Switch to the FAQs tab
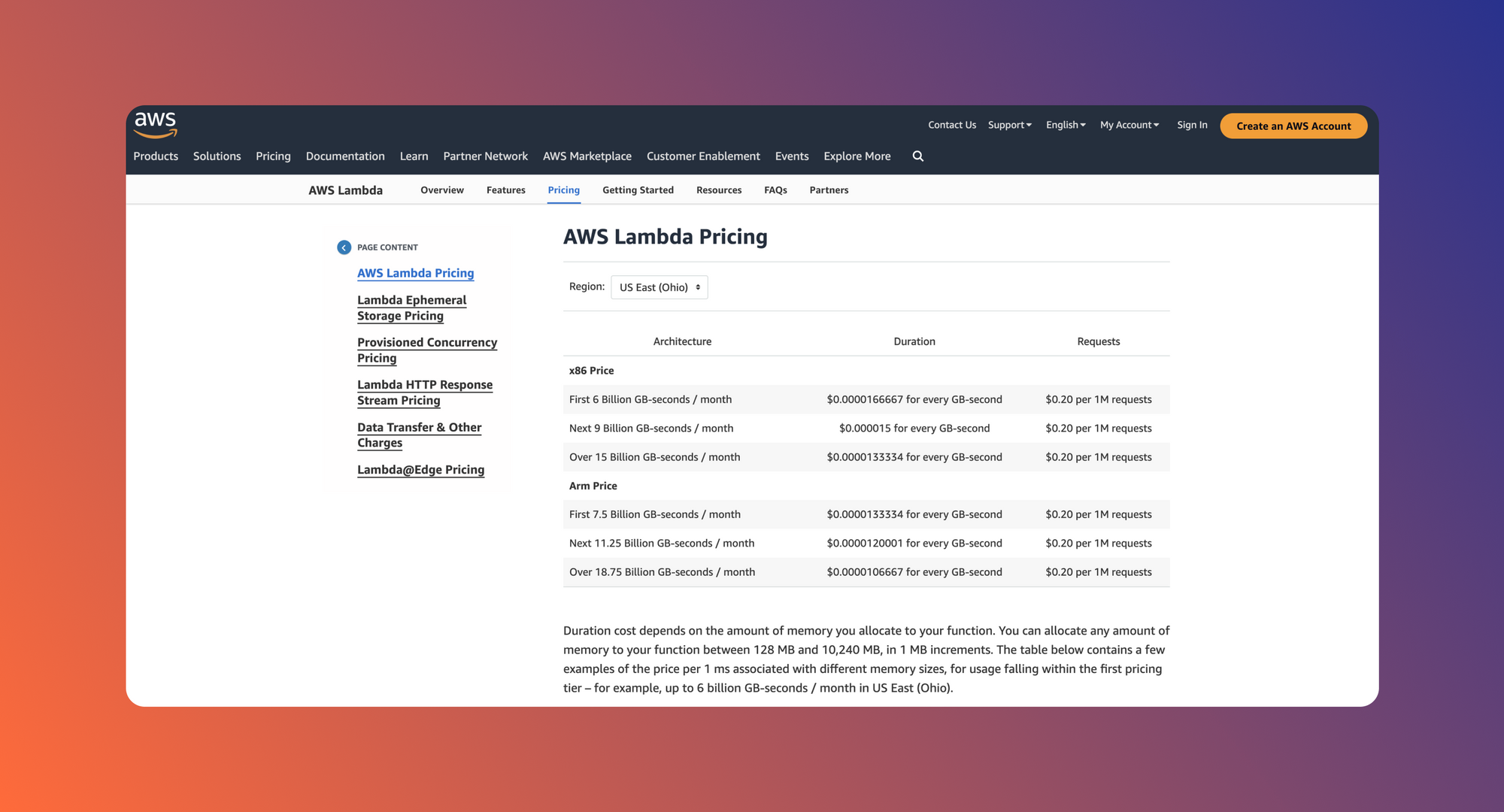Image resolution: width=1504 pixels, height=812 pixels. [x=775, y=190]
